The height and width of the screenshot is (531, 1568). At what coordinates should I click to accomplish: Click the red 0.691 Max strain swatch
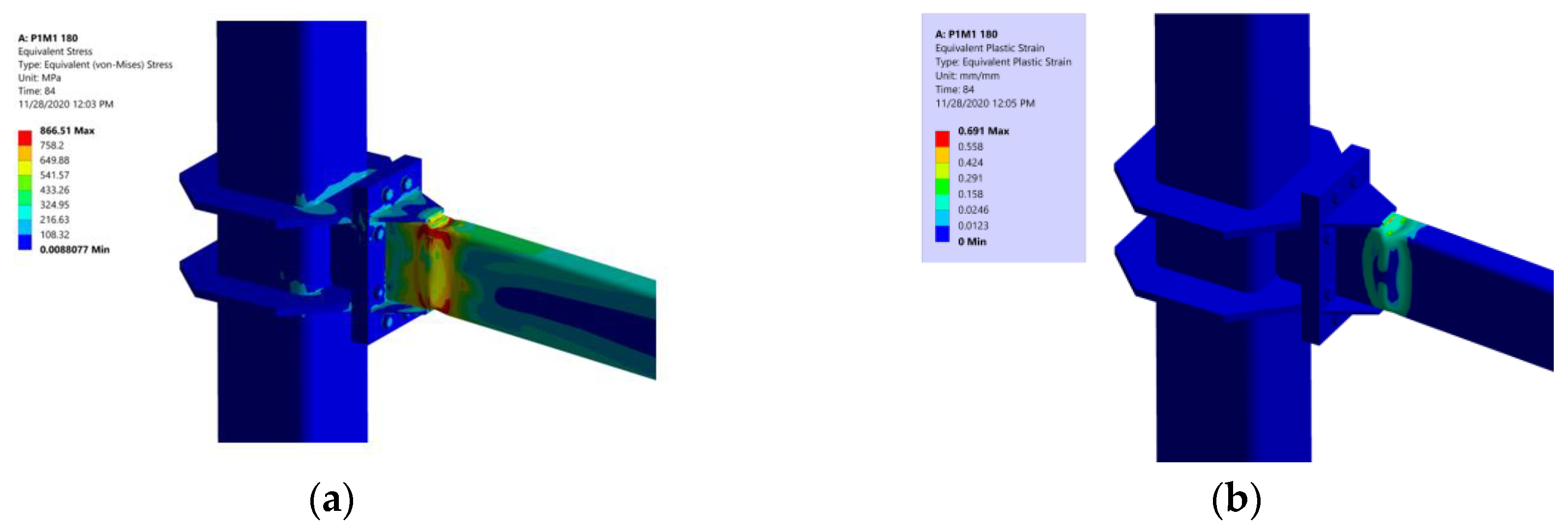[942, 139]
